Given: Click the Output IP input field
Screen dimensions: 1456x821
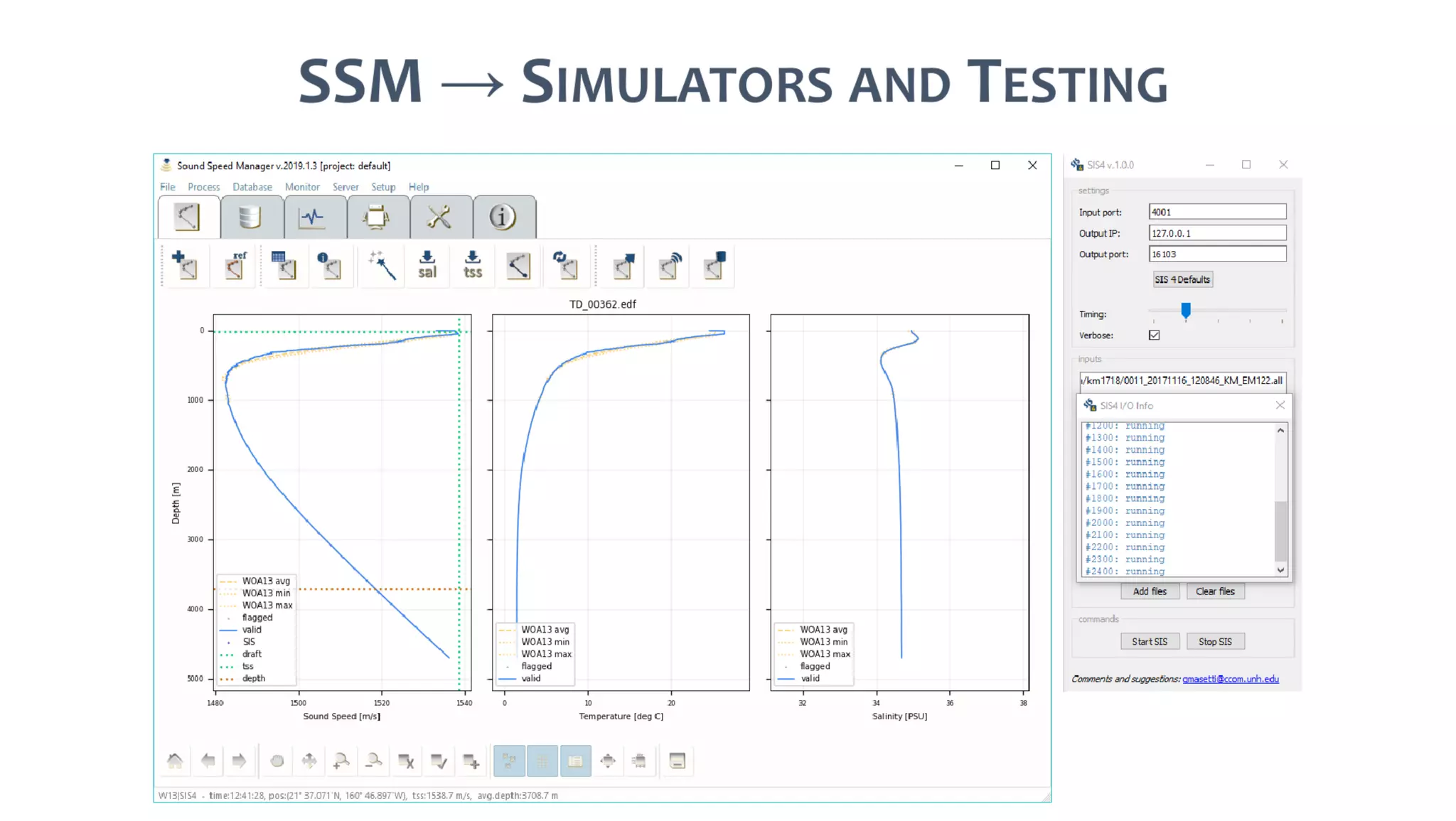Looking at the screenshot, I should click(x=1216, y=233).
